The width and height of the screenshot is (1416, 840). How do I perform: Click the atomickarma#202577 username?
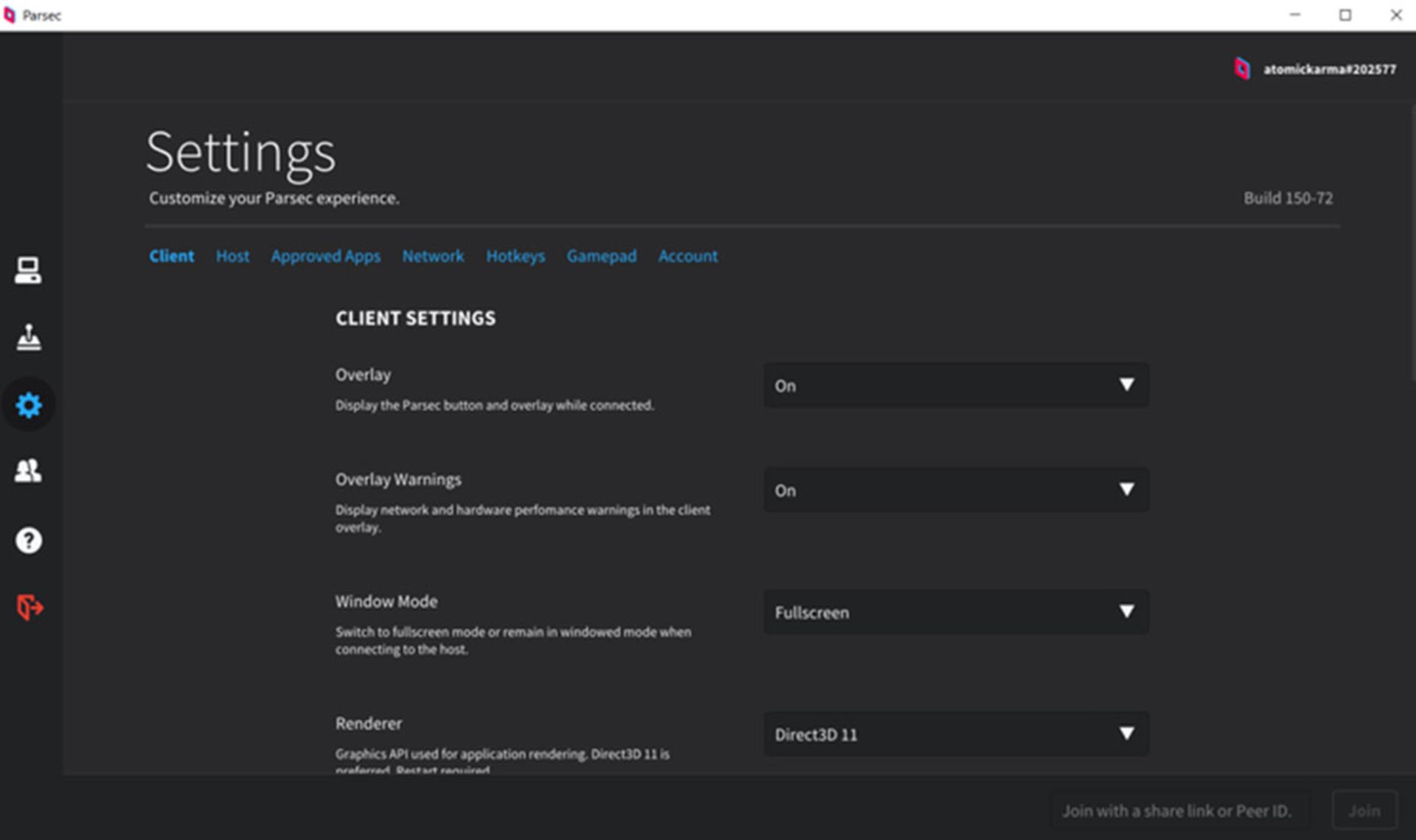pos(1329,69)
